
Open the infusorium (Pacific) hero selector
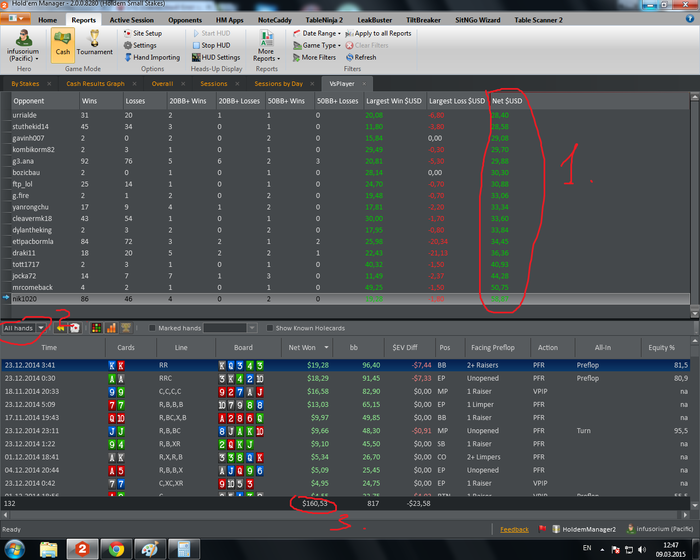click(23, 46)
